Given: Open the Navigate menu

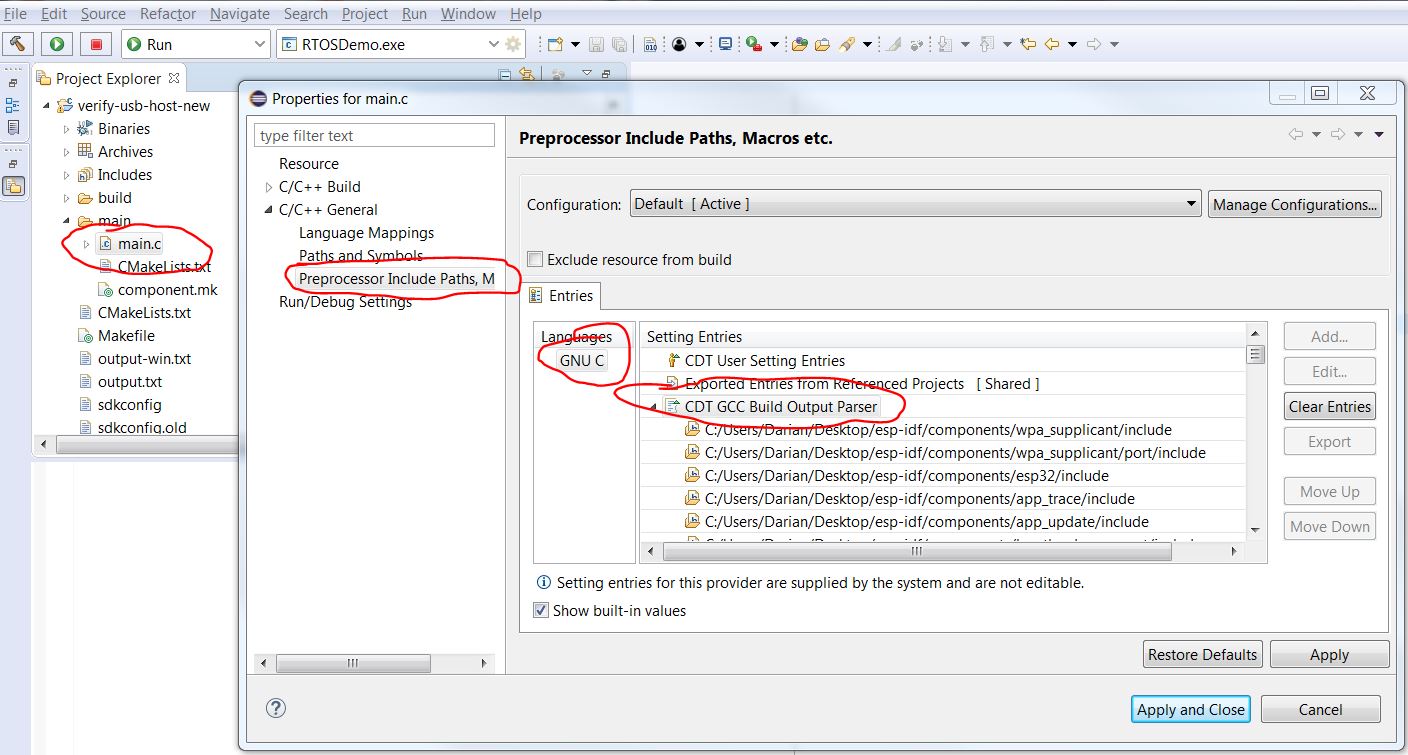Looking at the screenshot, I should tap(240, 14).
